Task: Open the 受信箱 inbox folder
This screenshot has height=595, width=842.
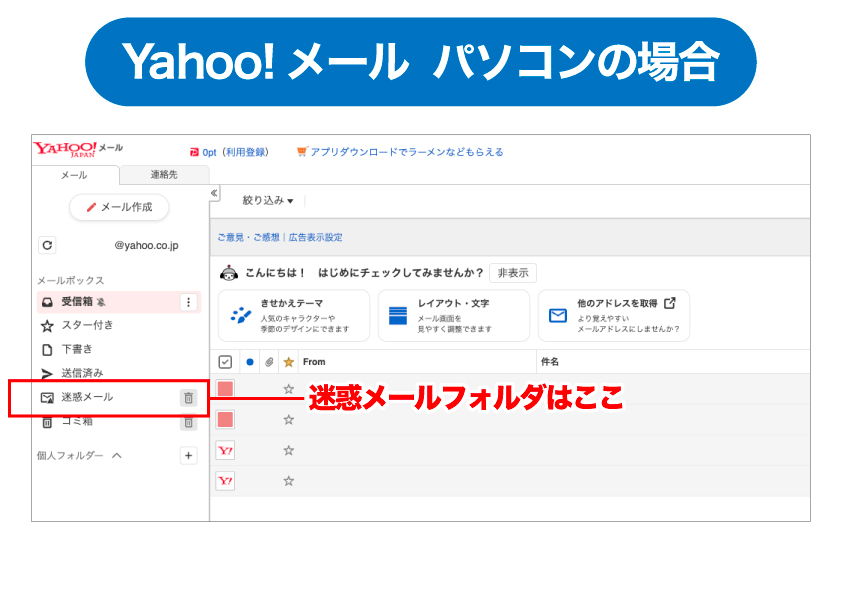Action: 118,302
